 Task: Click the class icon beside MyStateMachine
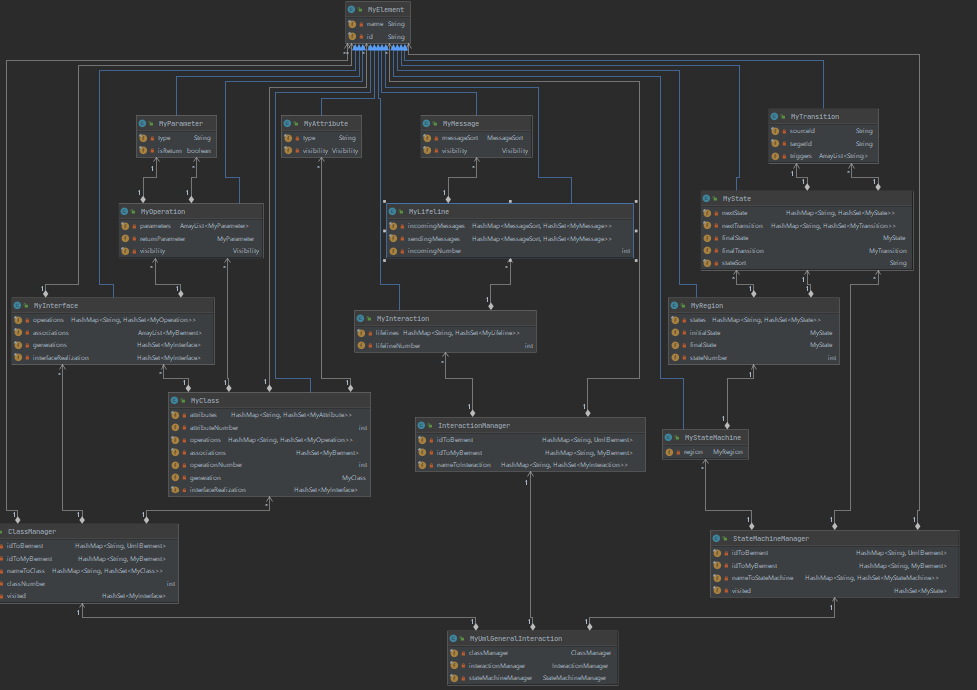[x=668, y=438]
